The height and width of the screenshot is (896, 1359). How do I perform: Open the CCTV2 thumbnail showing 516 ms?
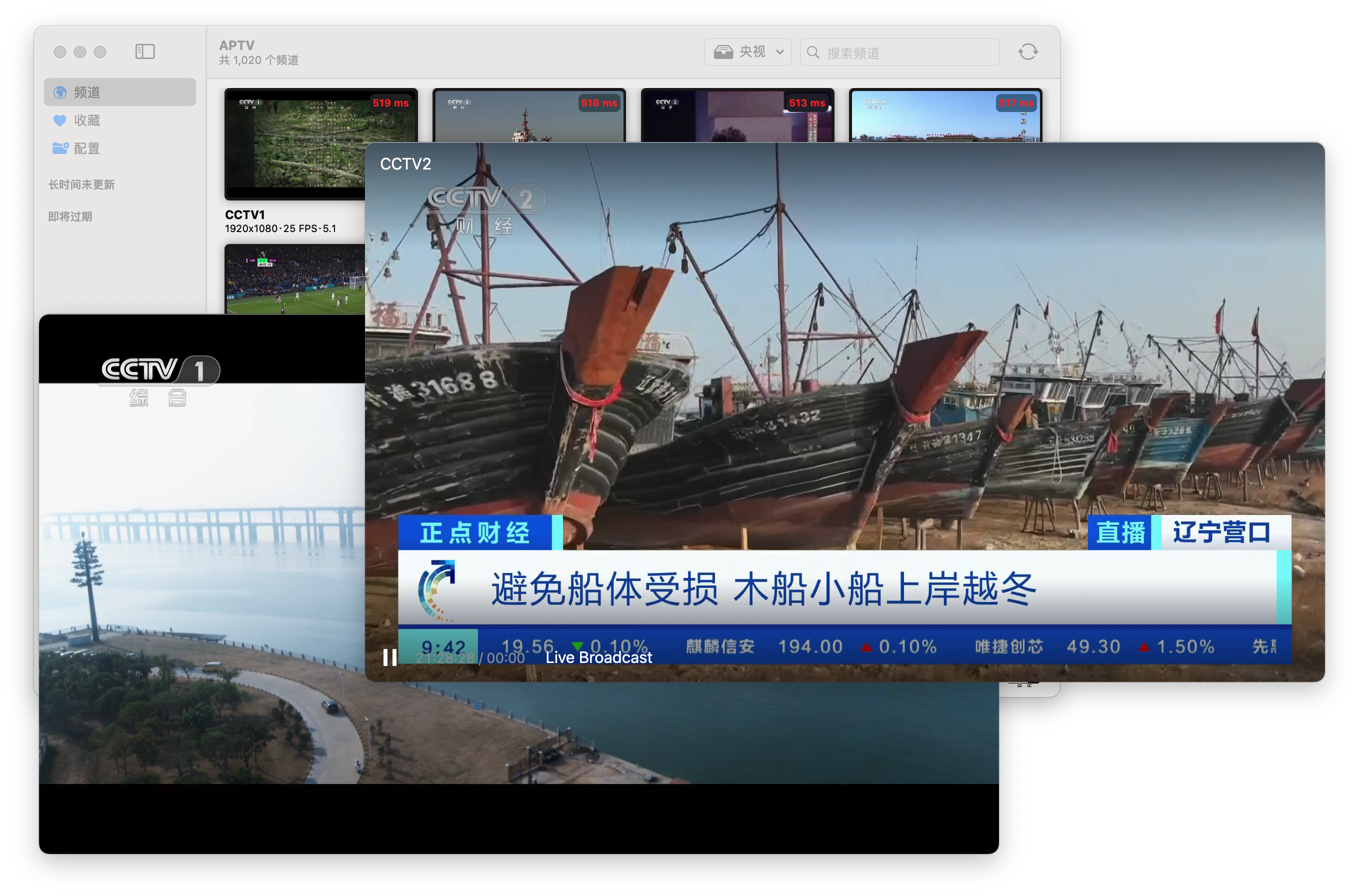click(x=528, y=115)
